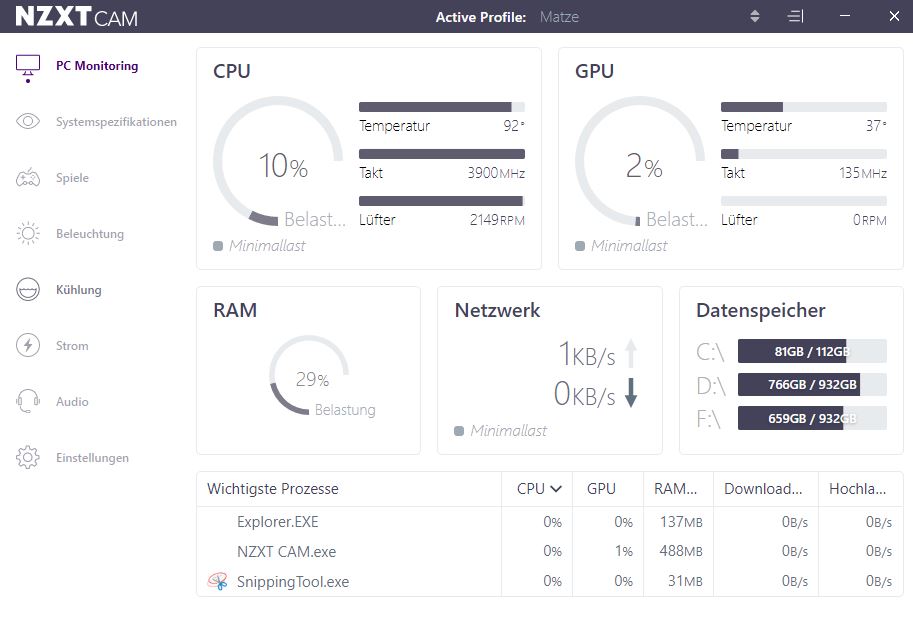
Task: Sort processes by the CPU column chevron
Action: pos(556,489)
